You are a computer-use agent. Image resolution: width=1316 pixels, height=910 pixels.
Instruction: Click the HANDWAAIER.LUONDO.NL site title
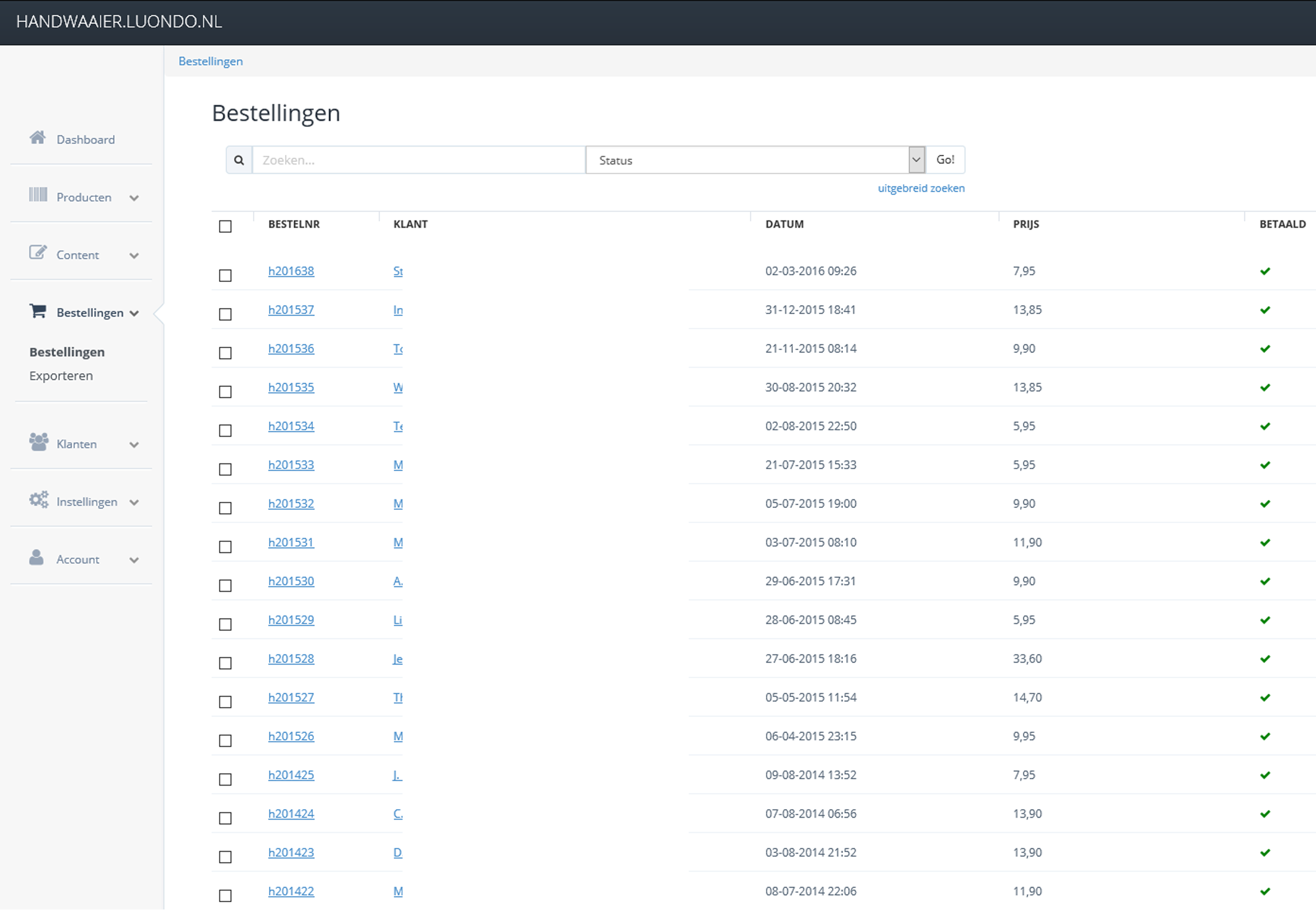click(x=119, y=22)
